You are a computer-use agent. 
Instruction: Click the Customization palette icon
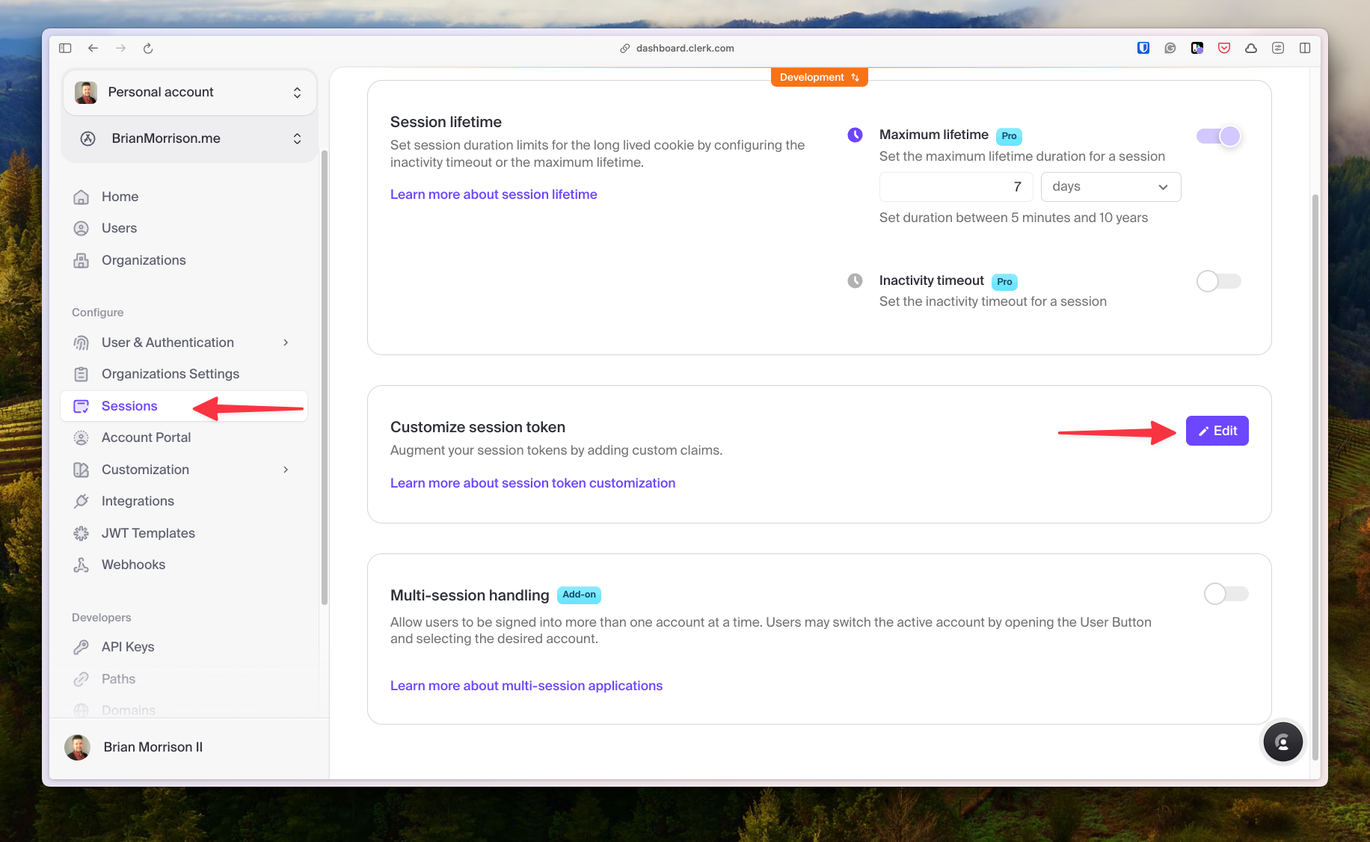(x=81, y=469)
